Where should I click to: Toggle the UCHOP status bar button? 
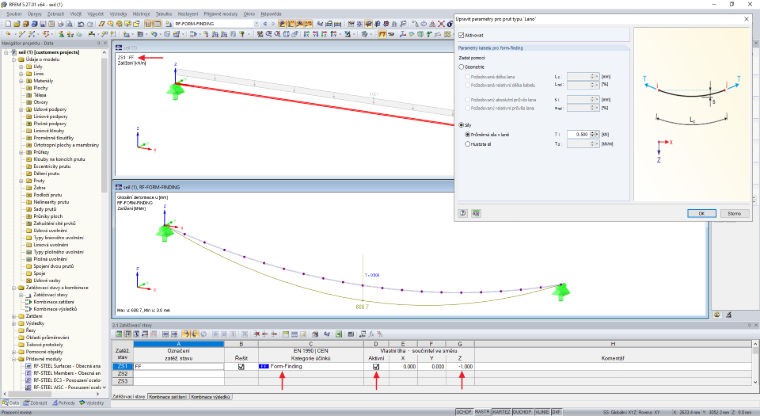point(463,412)
